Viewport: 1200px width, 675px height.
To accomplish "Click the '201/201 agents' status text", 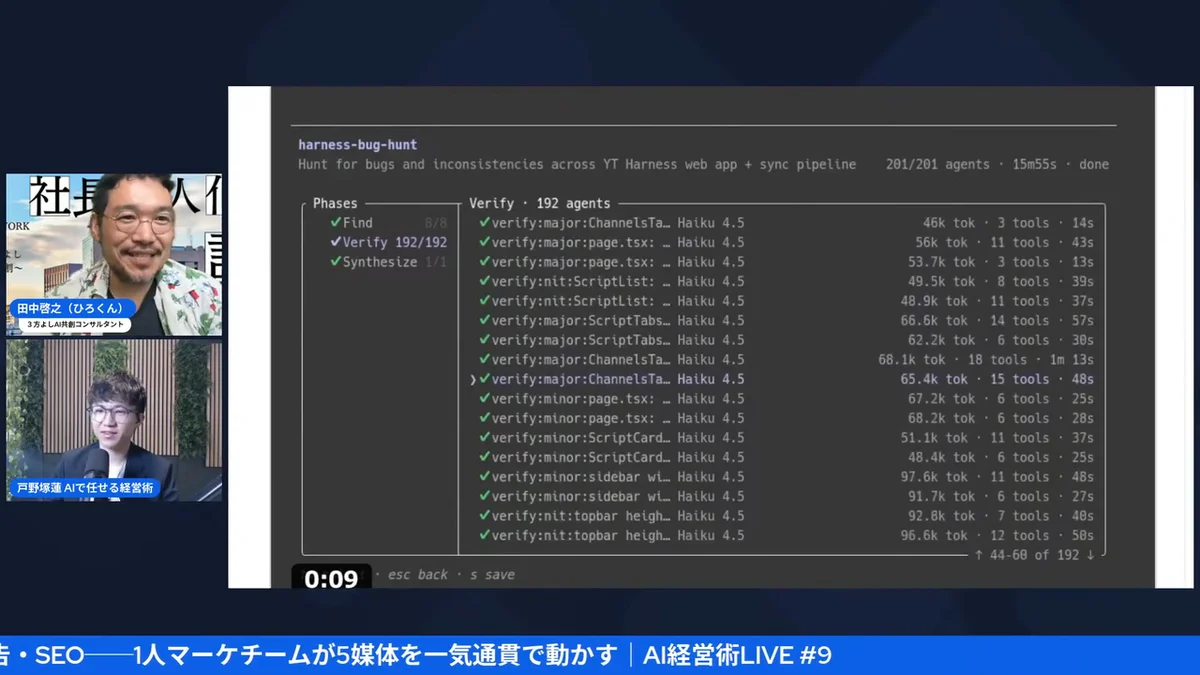I will 938,164.
